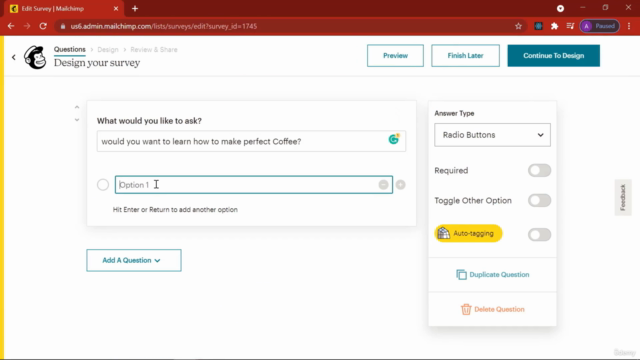Turn on the Auto-tagging switch
The image size is (640, 360).
click(x=539, y=235)
